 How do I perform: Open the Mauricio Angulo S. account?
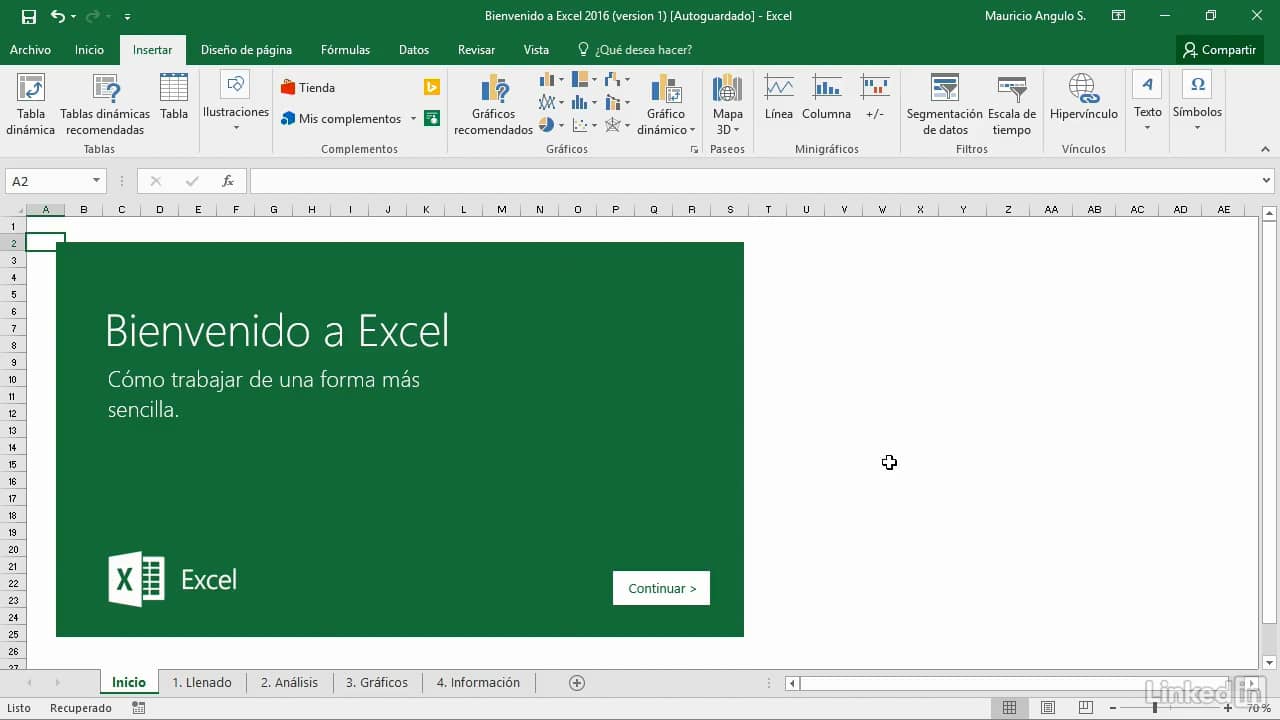click(x=1035, y=16)
